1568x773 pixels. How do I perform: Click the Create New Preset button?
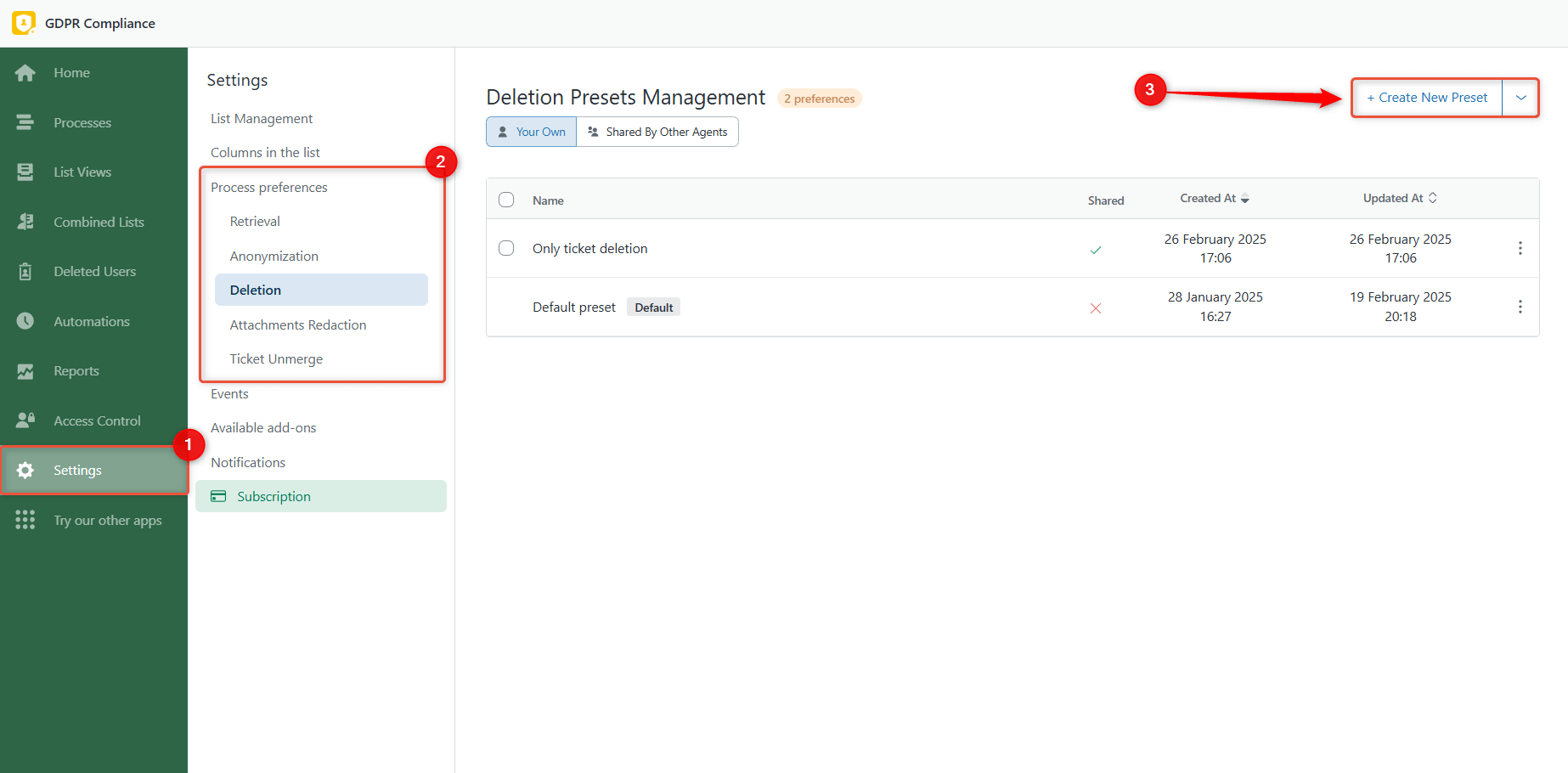click(x=1426, y=98)
